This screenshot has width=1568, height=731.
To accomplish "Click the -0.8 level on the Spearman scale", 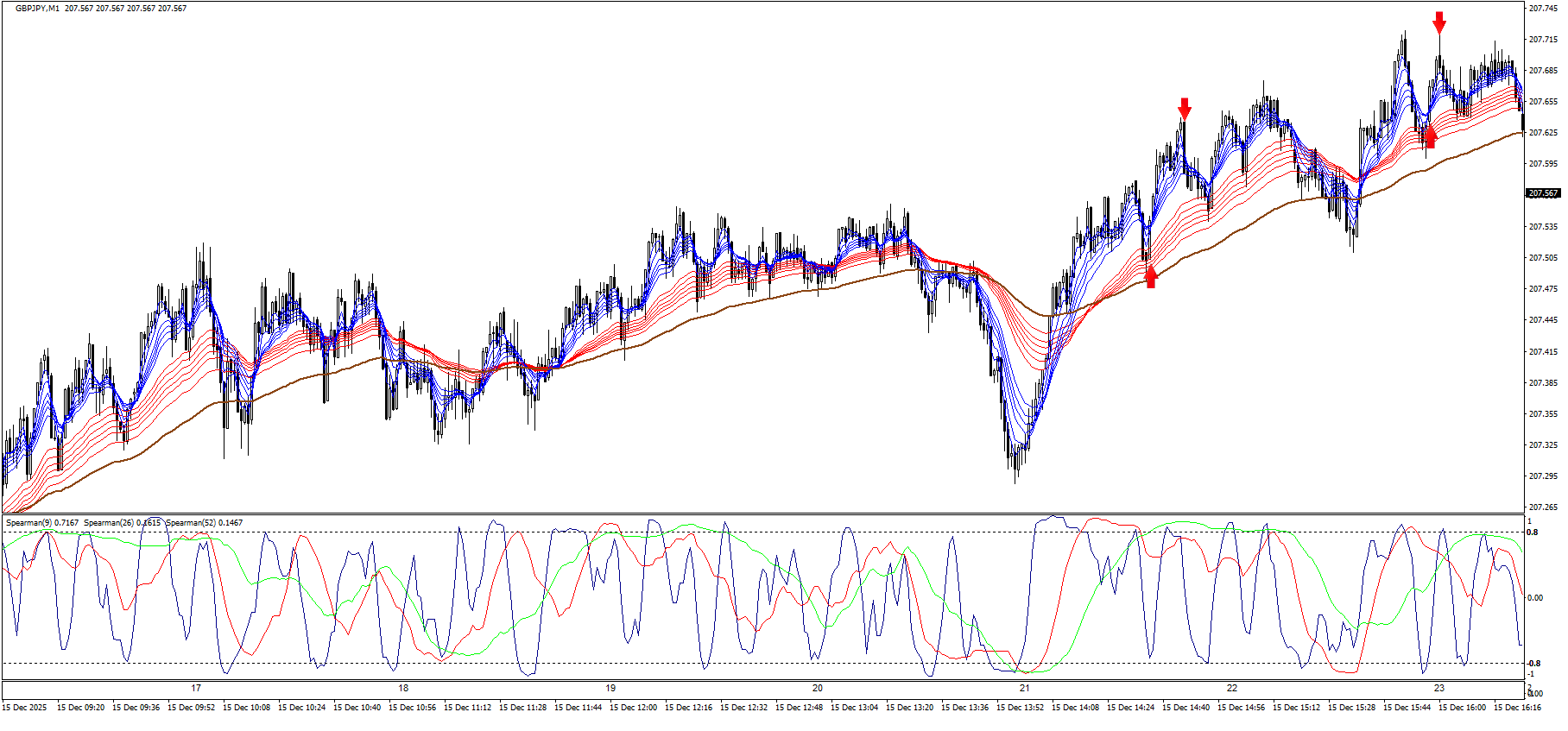I will (1533, 664).
